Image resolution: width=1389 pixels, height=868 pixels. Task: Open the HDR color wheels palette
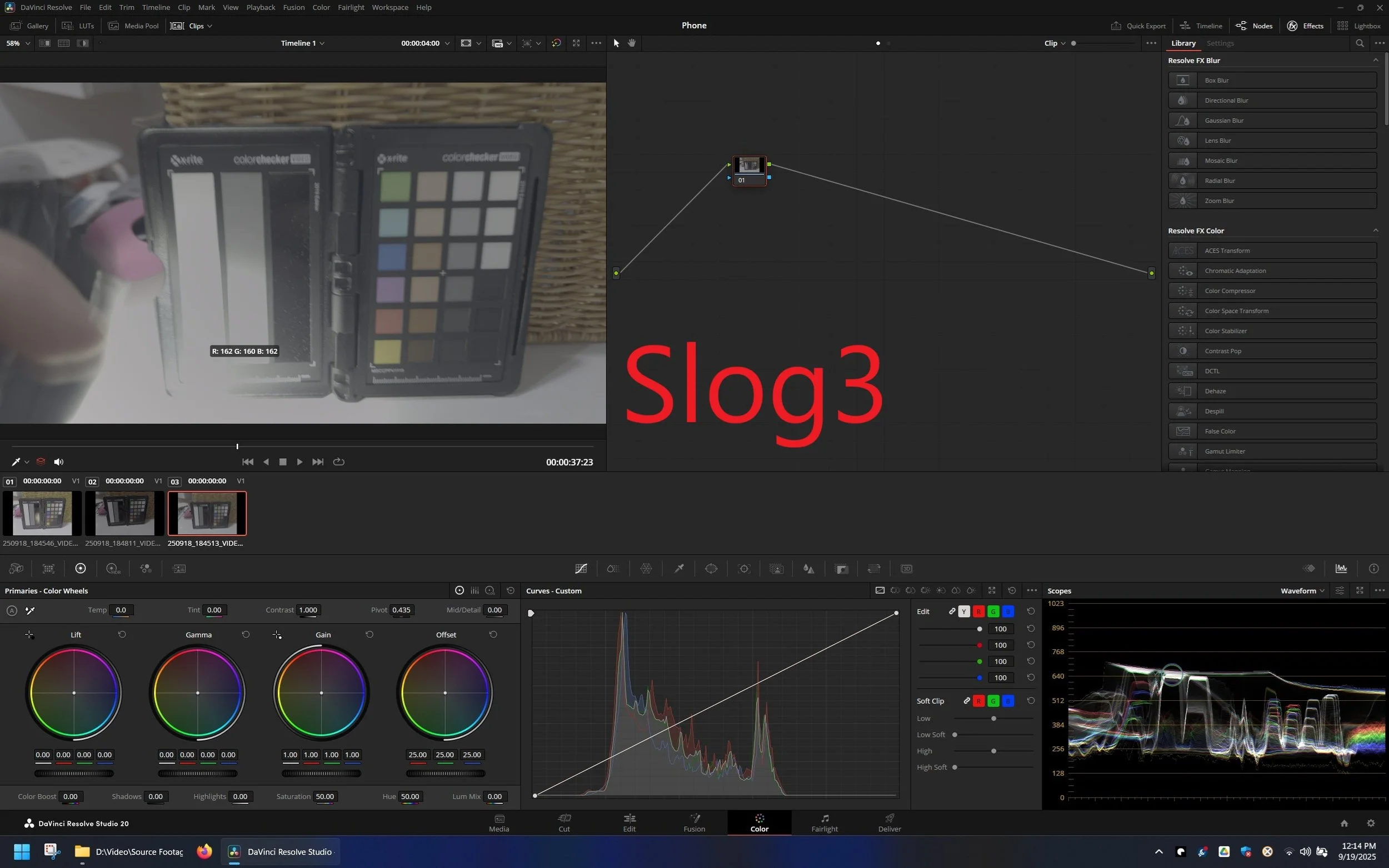point(113,568)
